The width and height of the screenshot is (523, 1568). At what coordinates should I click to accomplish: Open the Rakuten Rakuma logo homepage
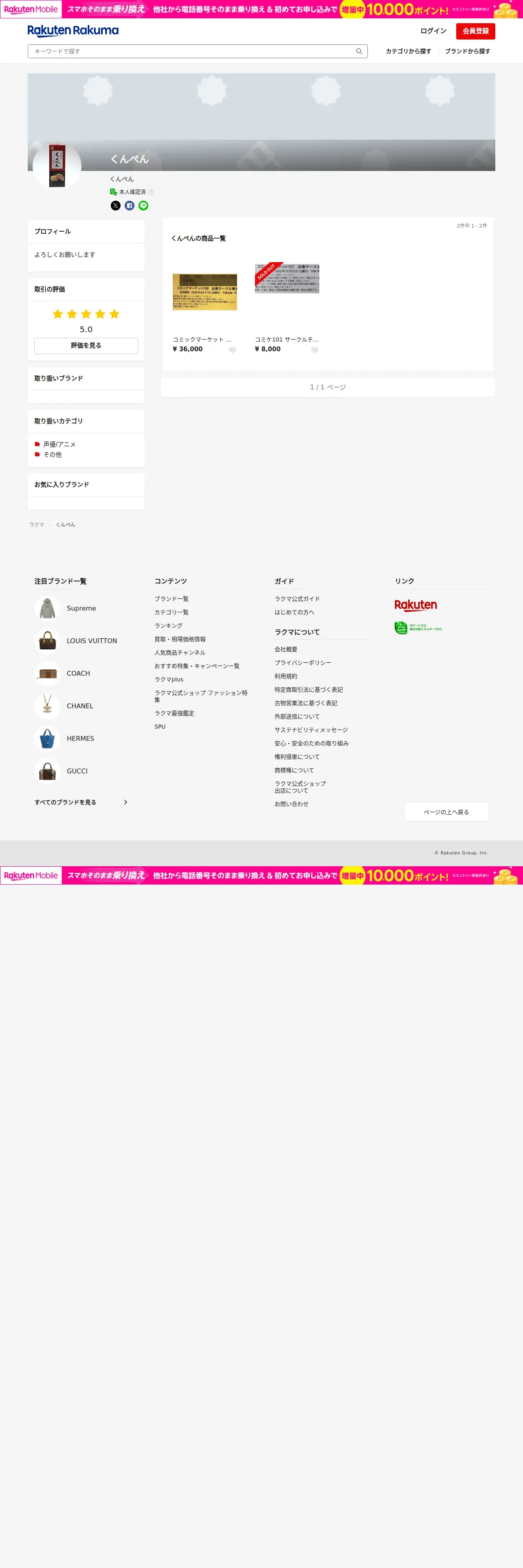[x=73, y=31]
